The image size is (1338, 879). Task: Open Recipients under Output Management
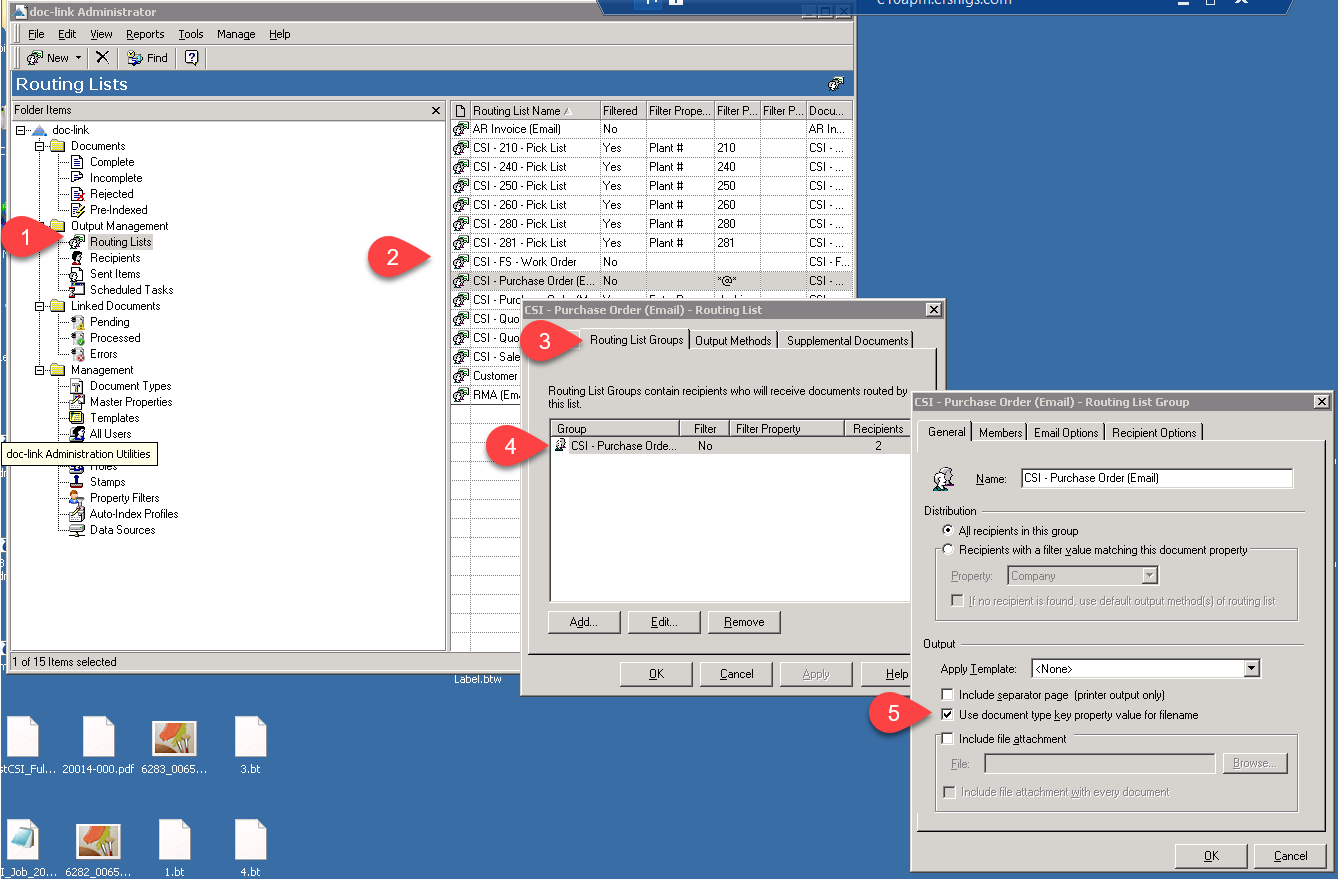pyautogui.click(x=115, y=258)
